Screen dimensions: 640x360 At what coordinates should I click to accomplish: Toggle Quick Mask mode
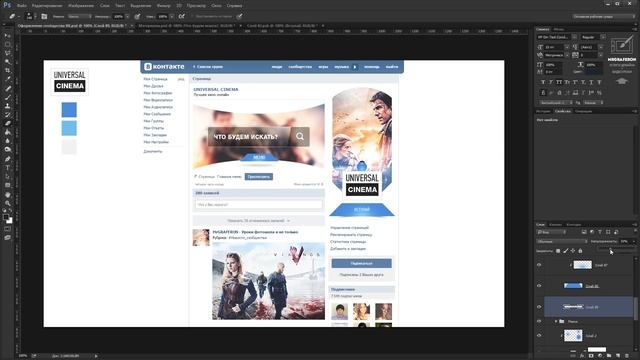click(7, 229)
